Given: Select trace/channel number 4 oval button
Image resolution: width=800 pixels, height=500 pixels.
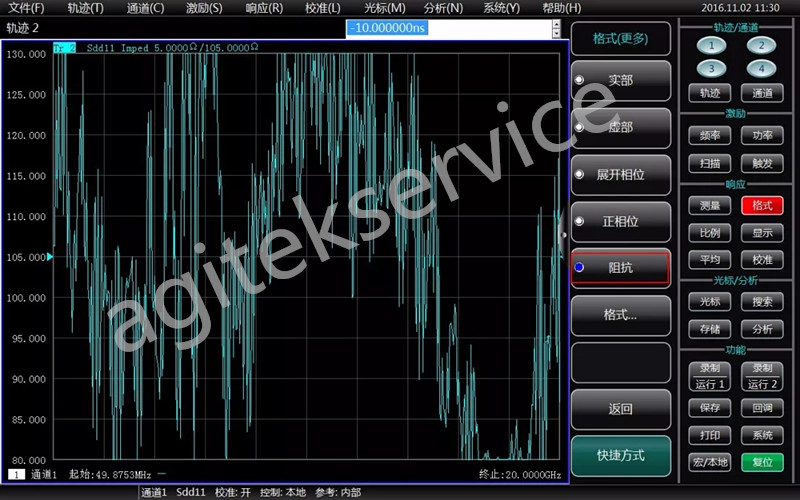Looking at the screenshot, I should pos(762,69).
